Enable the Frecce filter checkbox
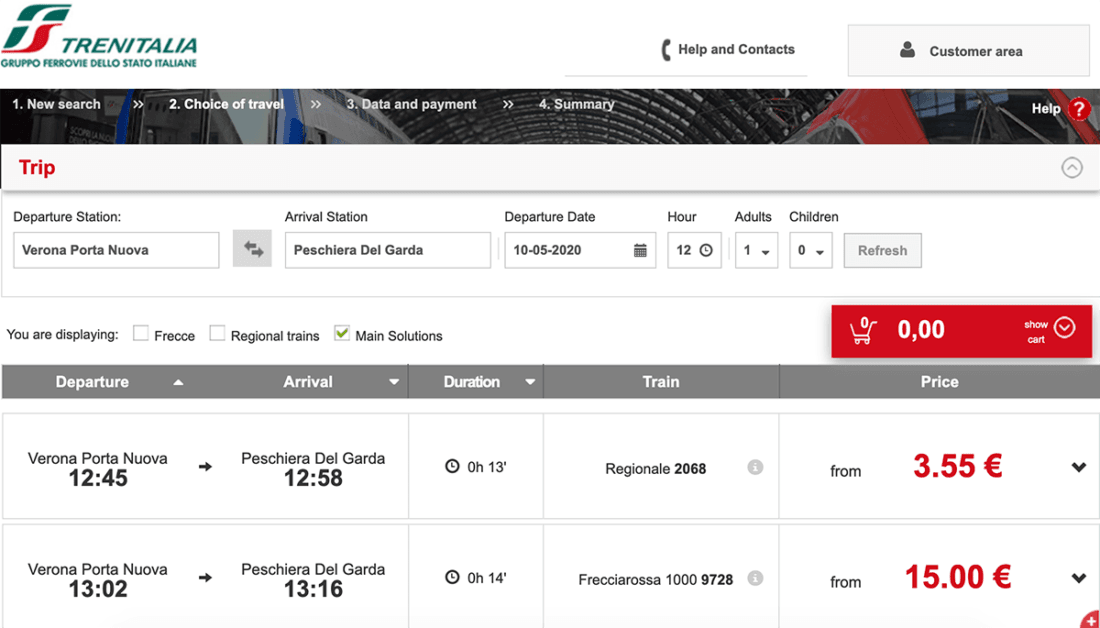 pyautogui.click(x=141, y=333)
